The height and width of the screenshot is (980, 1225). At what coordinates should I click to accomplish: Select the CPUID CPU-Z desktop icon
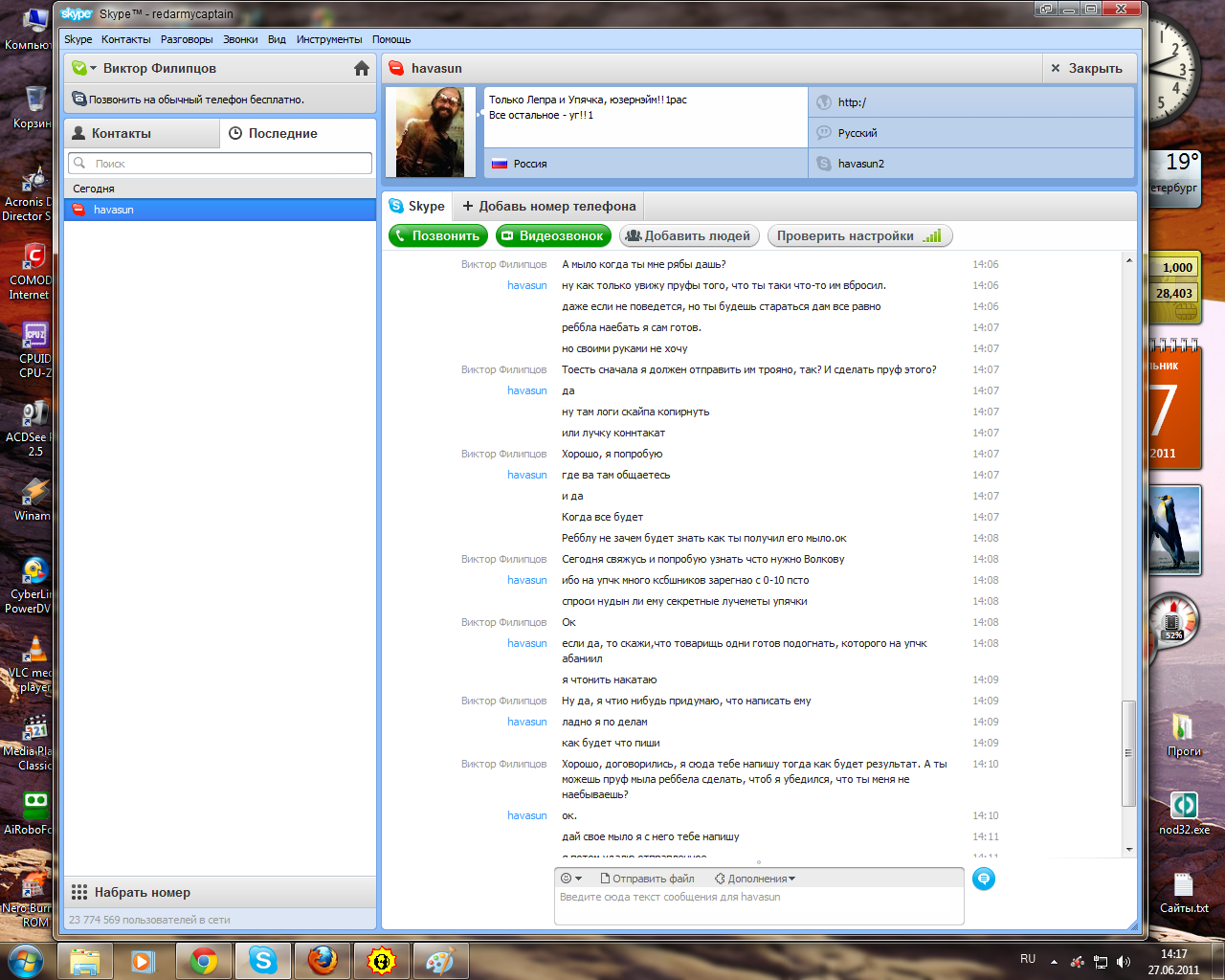pos(33,349)
